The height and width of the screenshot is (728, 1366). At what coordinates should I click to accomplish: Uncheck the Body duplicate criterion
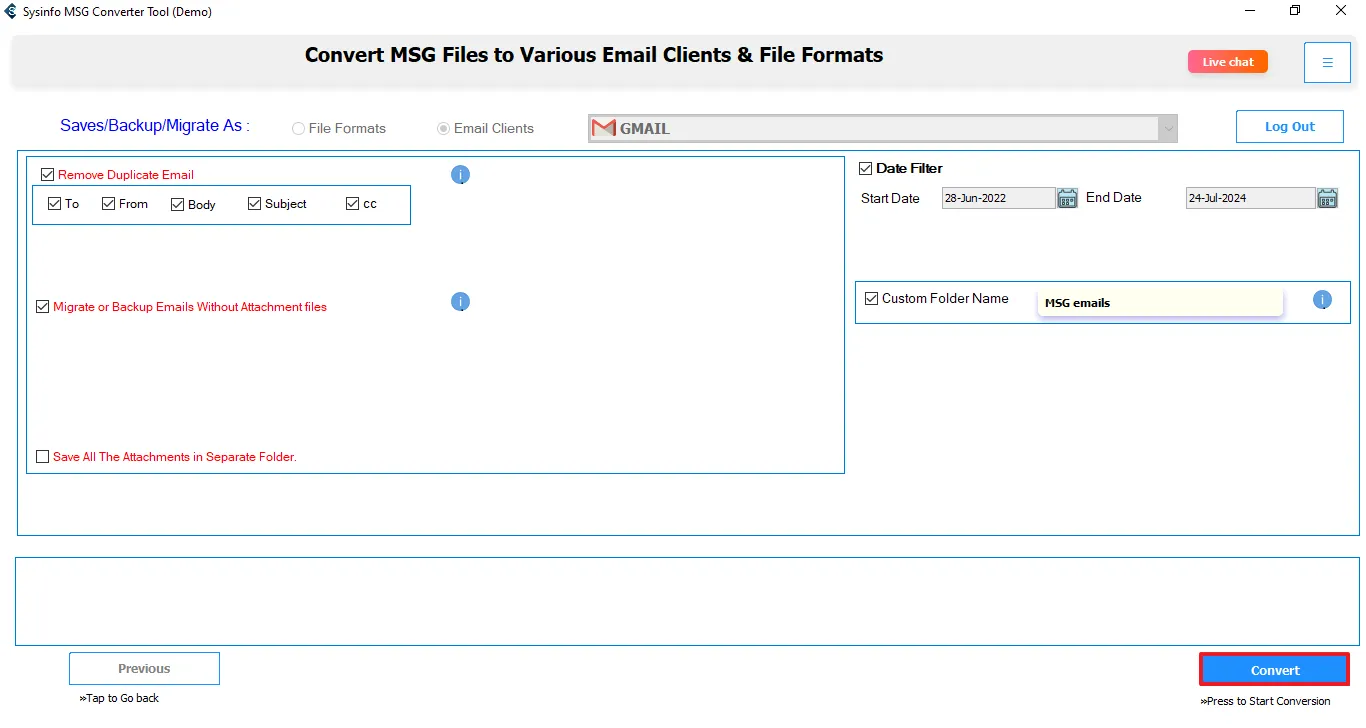point(178,204)
